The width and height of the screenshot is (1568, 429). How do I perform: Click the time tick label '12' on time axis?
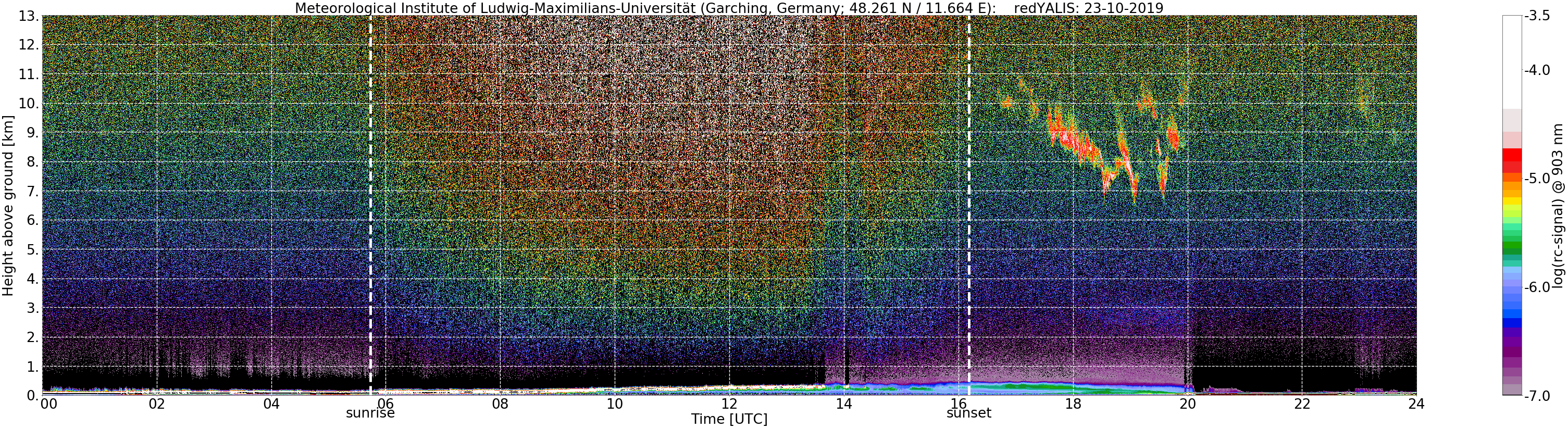[x=729, y=405]
